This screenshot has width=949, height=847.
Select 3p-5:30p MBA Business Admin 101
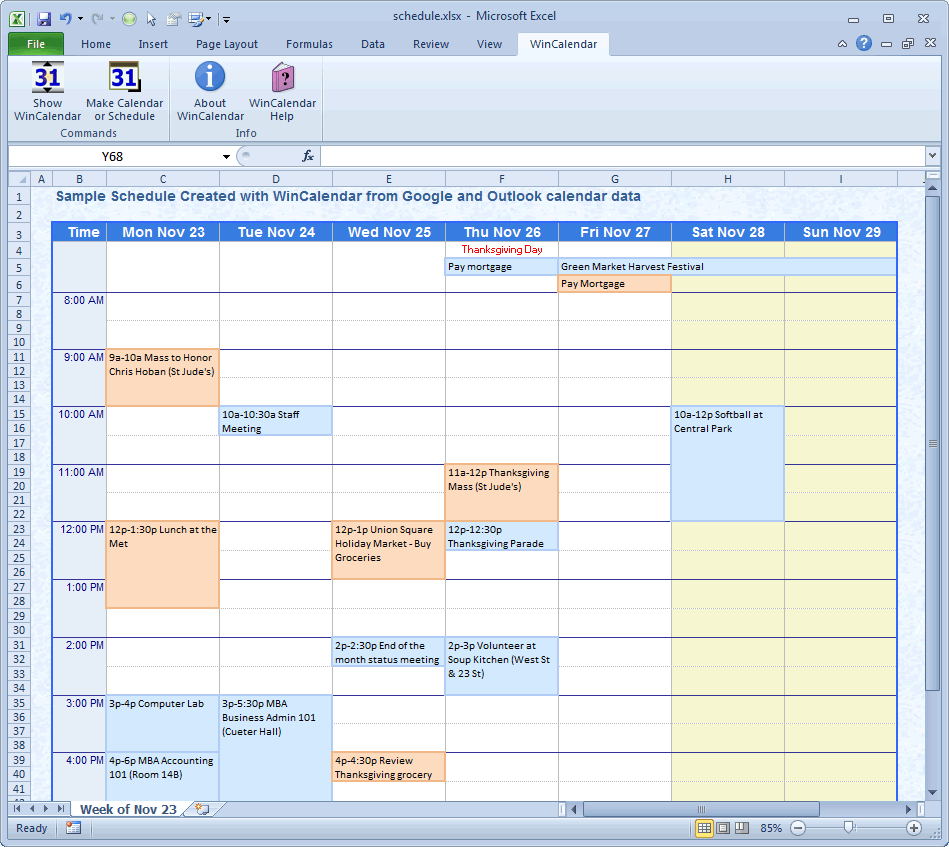[275, 747]
